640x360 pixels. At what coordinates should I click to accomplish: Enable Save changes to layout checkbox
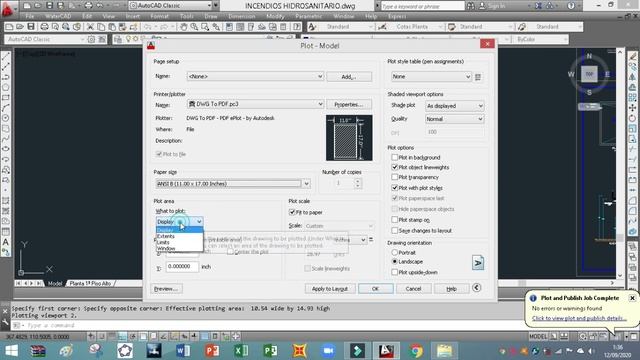[394, 231]
